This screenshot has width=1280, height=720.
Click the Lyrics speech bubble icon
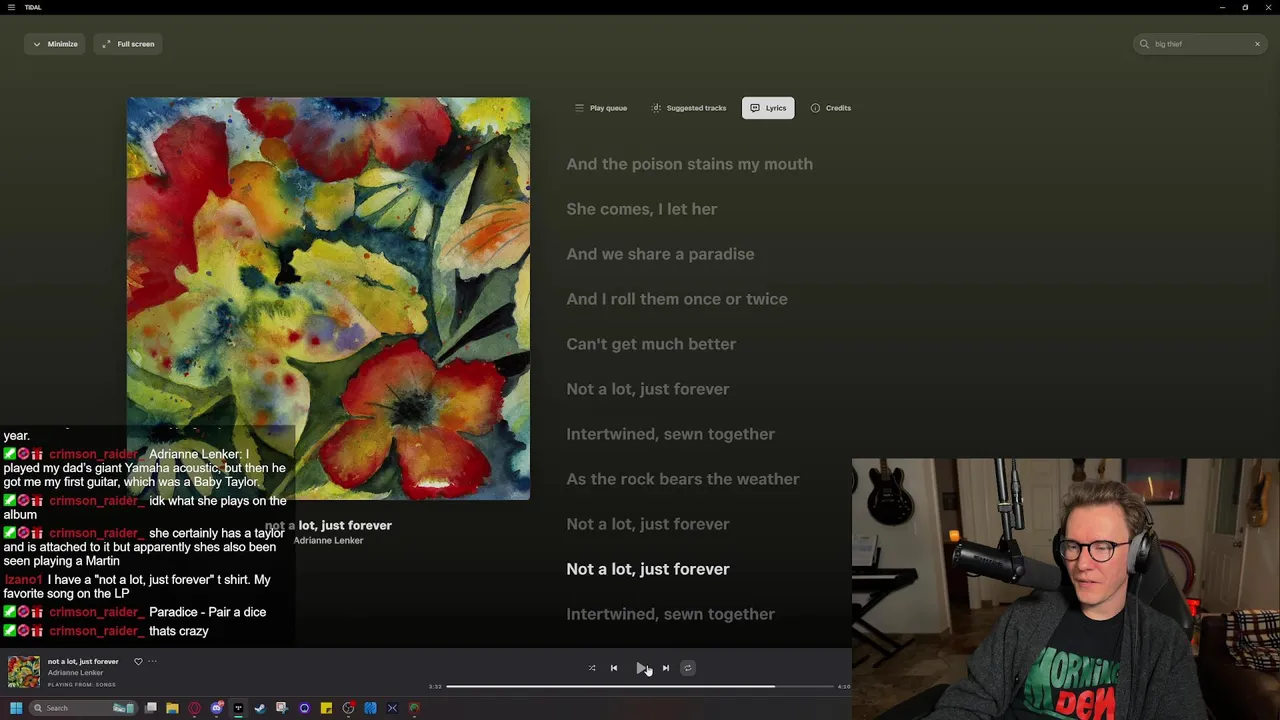755,108
